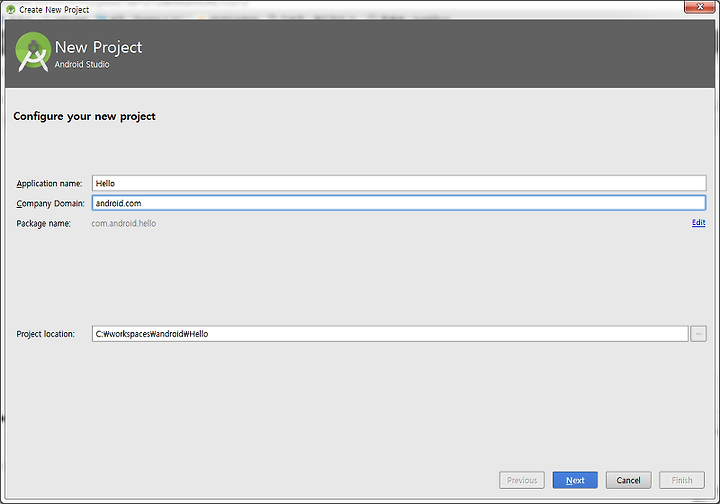Click the Android Studio subtitle in header

coord(82,65)
